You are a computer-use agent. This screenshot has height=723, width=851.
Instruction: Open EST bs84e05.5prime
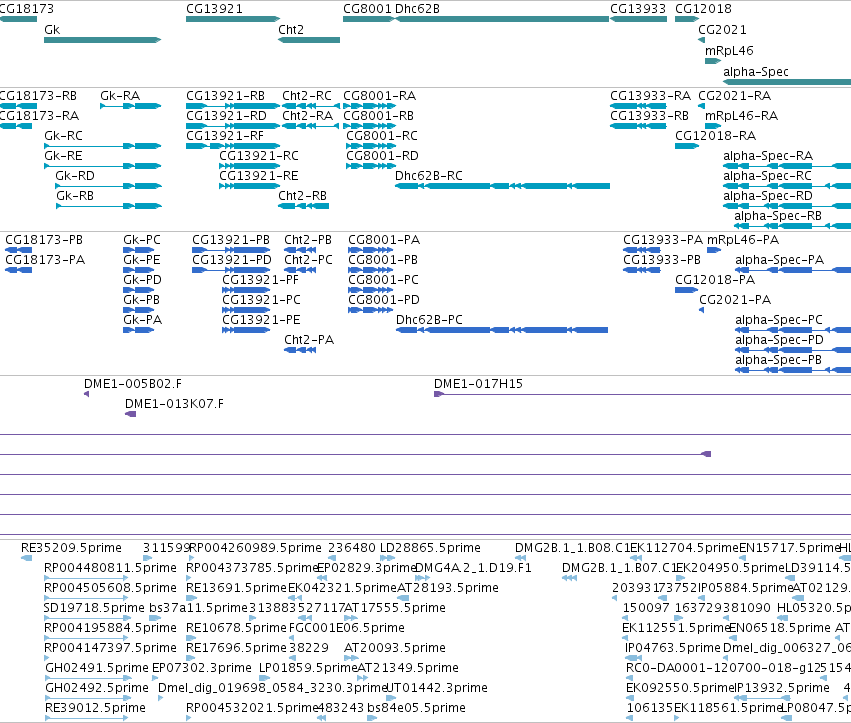click(x=416, y=708)
